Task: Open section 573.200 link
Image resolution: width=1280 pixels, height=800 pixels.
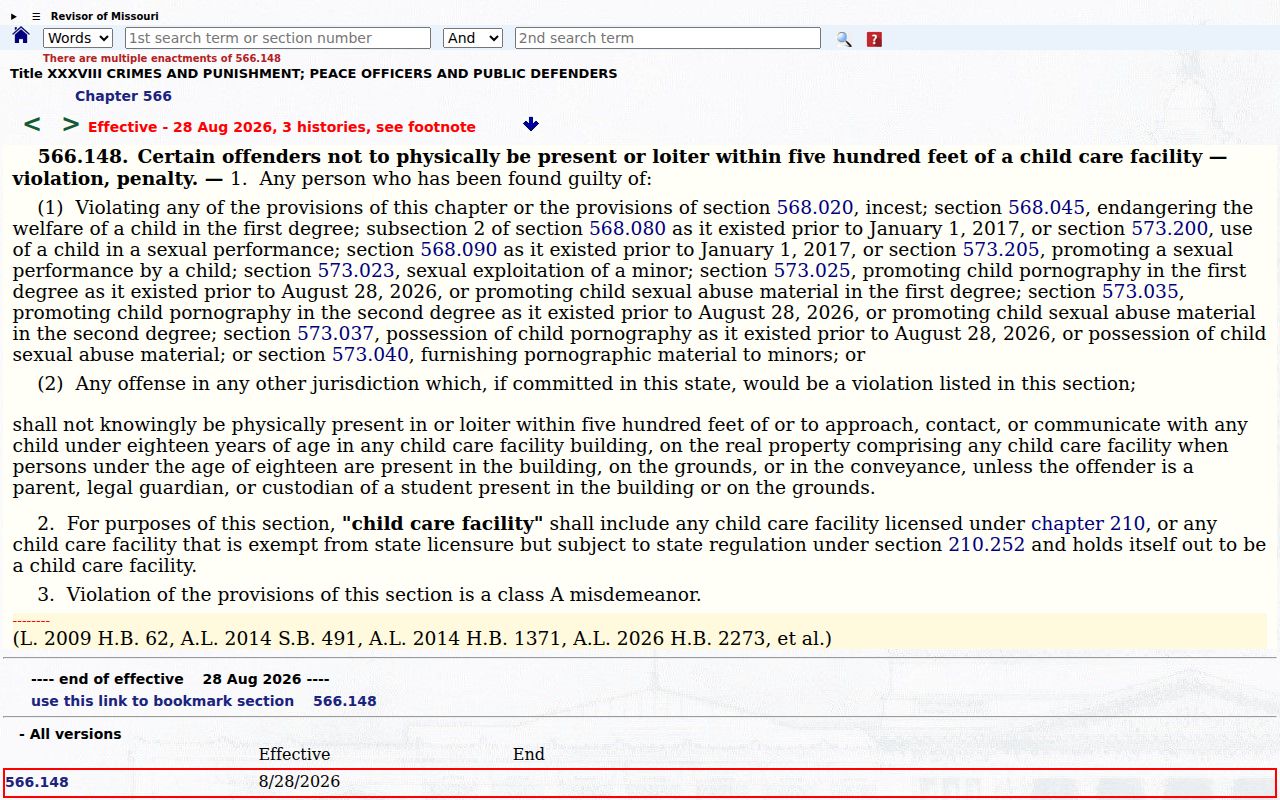Action: tap(1169, 229)
